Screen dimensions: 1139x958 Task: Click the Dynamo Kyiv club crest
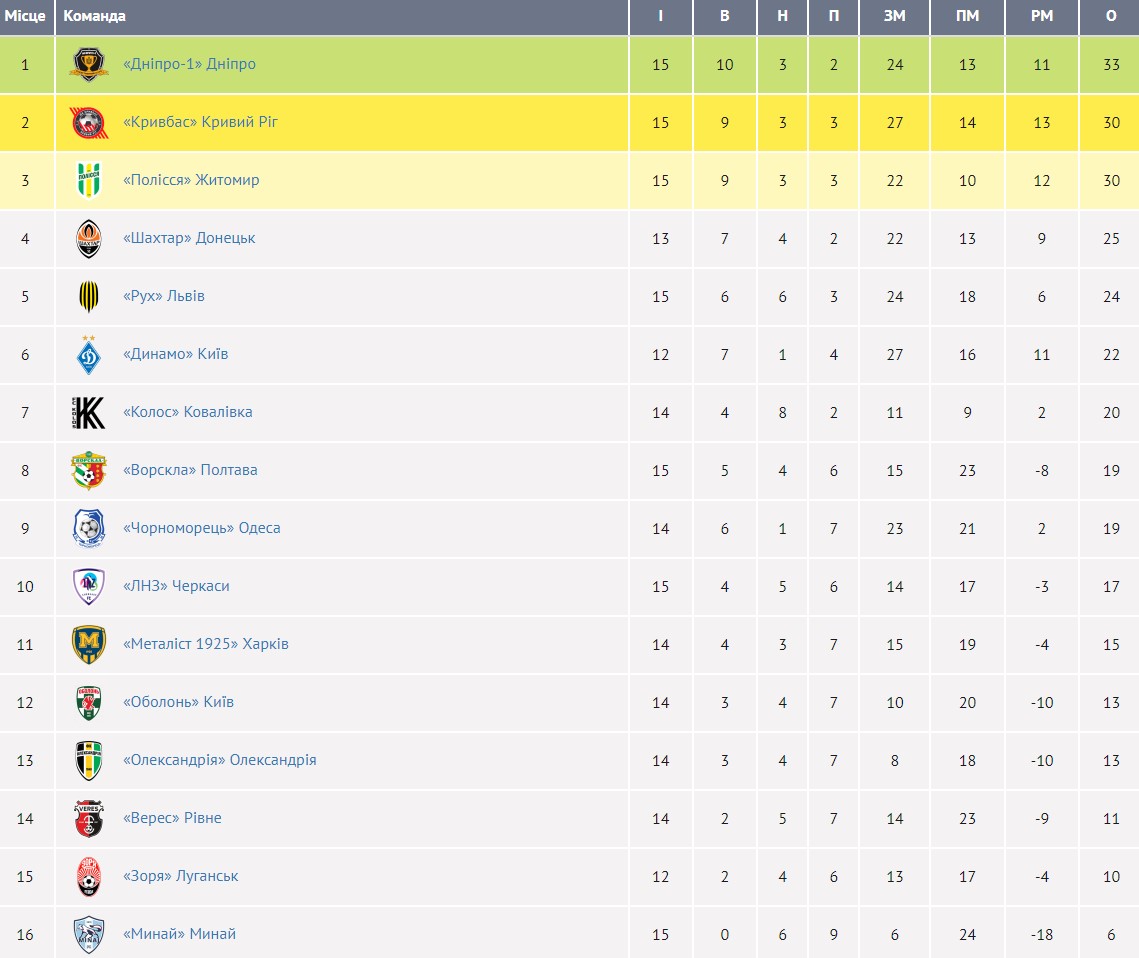[x=88, y=355]
